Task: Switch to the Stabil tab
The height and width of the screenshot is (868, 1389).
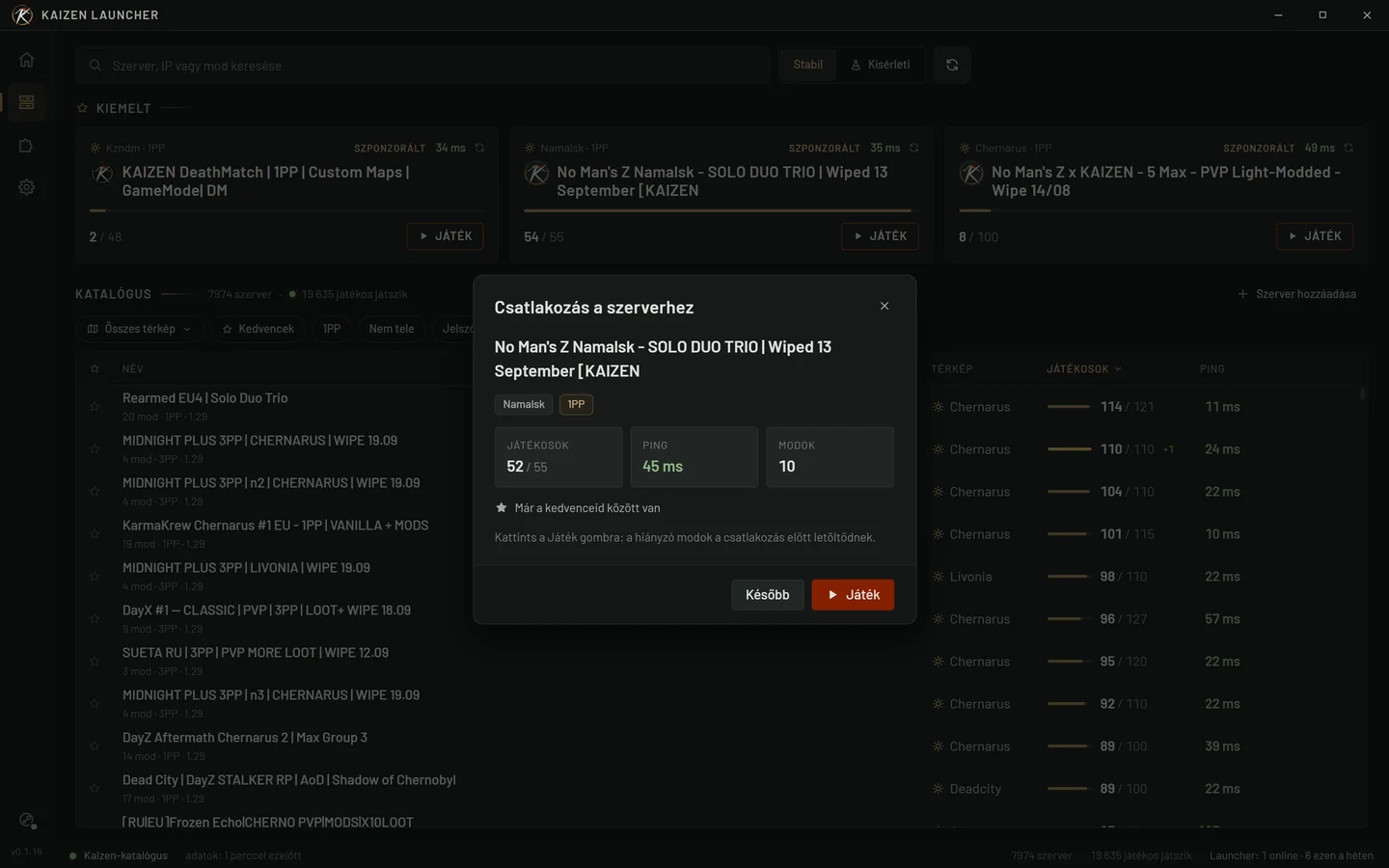Action: [808, 65]
